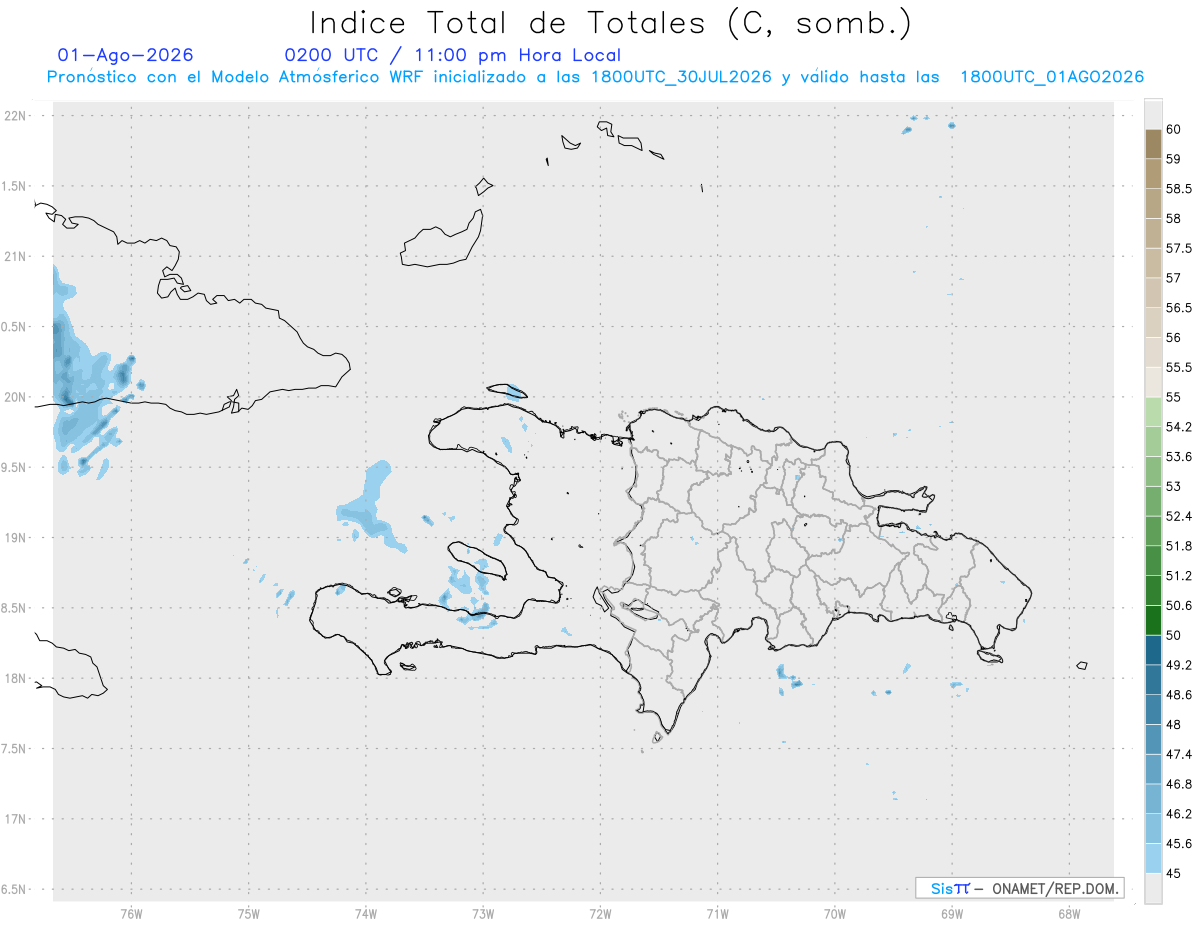Click the colorbar label '51.2'
Image resolution: width=1200 pixels, height=927 pixels.
(x=1179, y=576)
